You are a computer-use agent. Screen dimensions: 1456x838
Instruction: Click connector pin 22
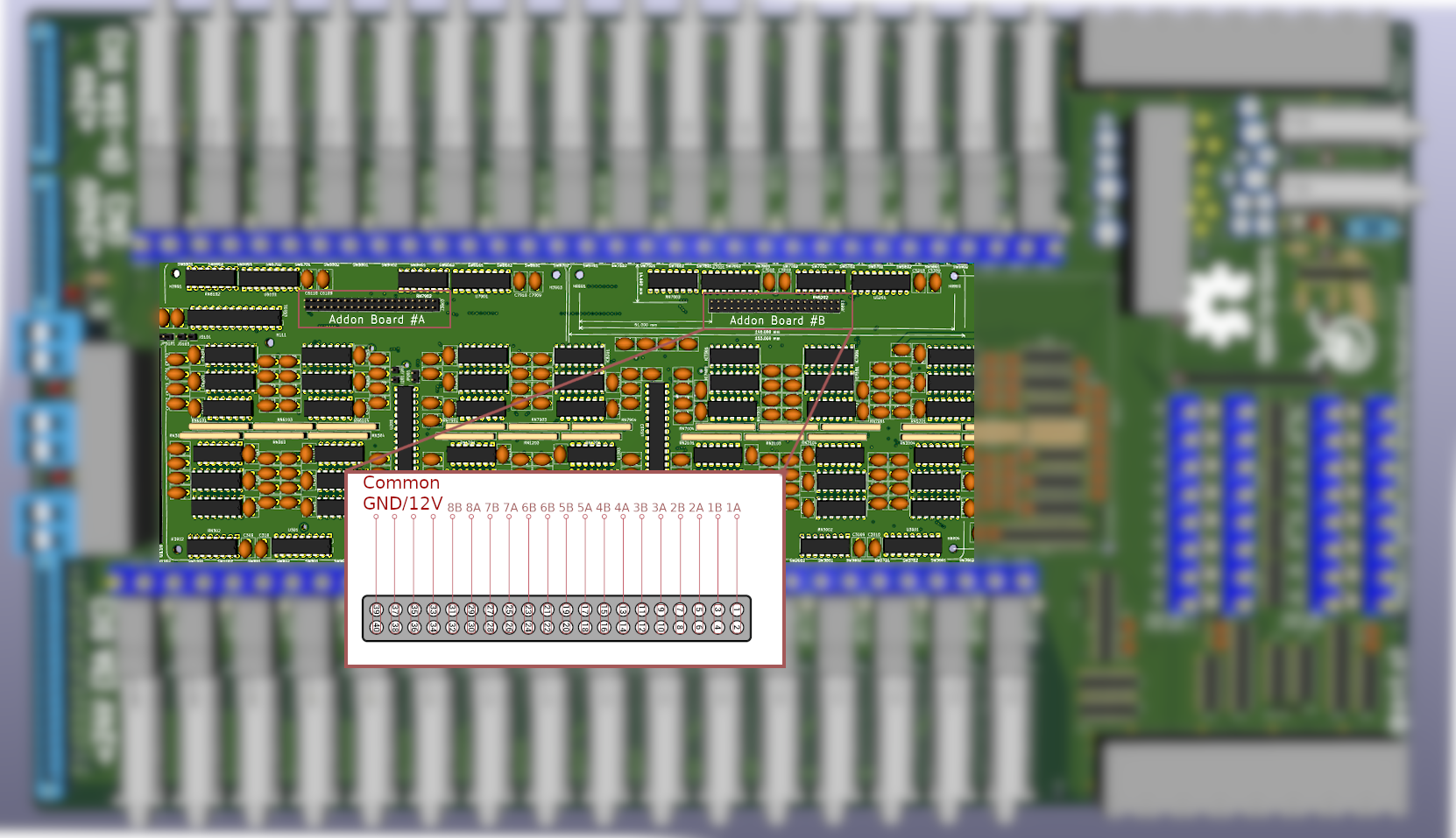[x=548, y=627]
